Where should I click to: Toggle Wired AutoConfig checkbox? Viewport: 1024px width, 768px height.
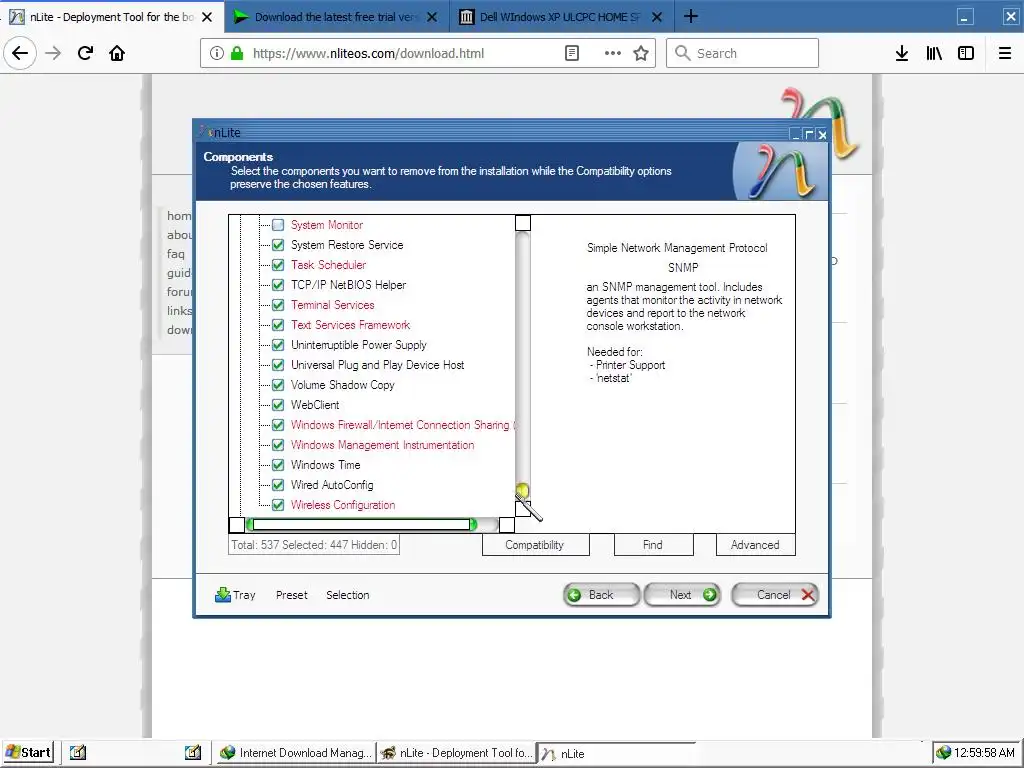click(x=278, y=485)
